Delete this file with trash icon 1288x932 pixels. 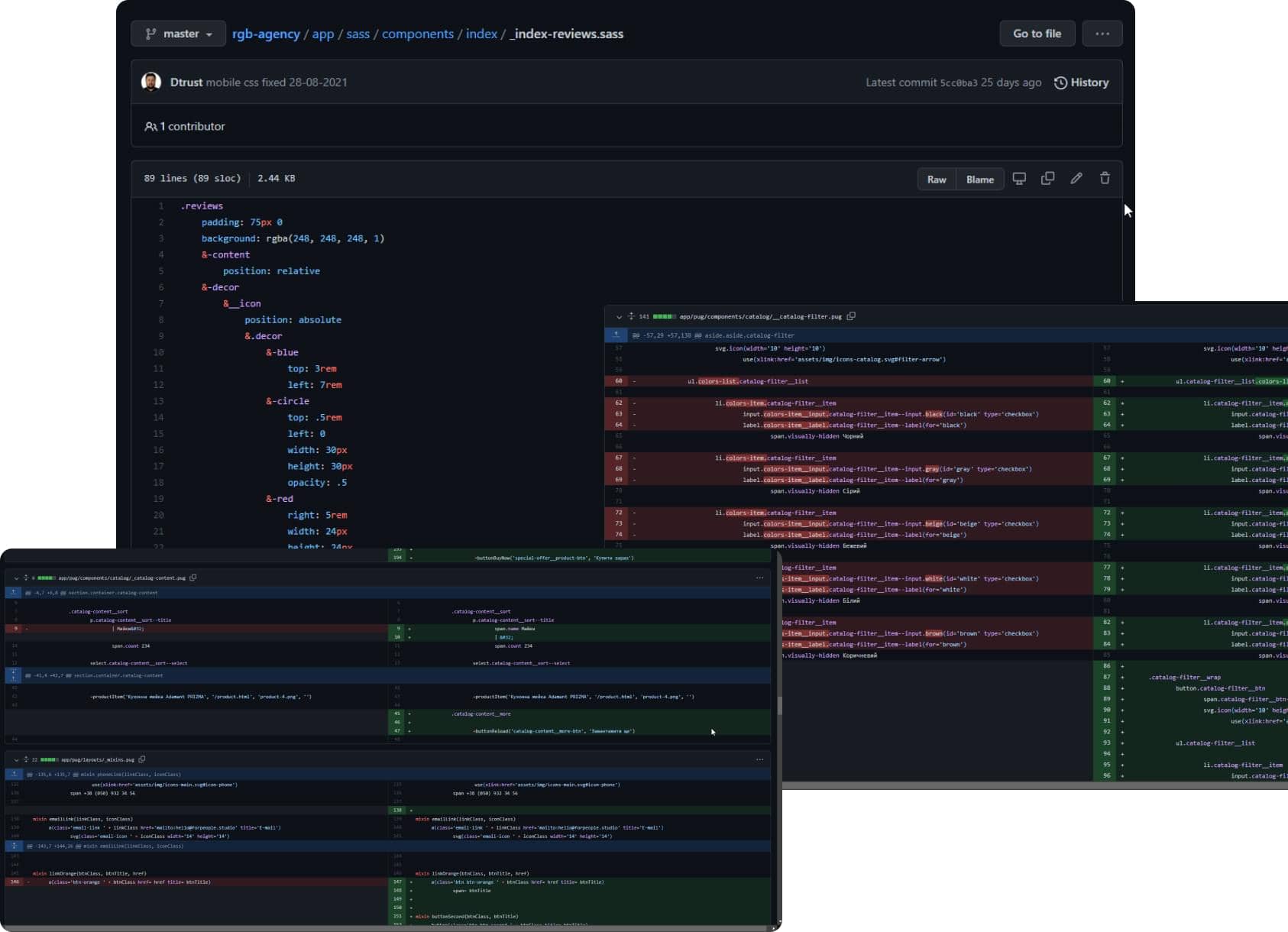(x=1105, y=178)
